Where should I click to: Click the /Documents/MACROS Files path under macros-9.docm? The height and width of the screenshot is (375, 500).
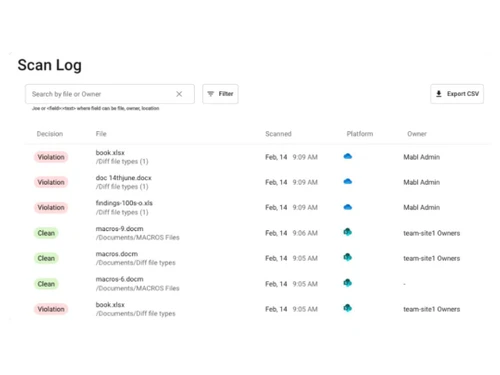[137, 238]
